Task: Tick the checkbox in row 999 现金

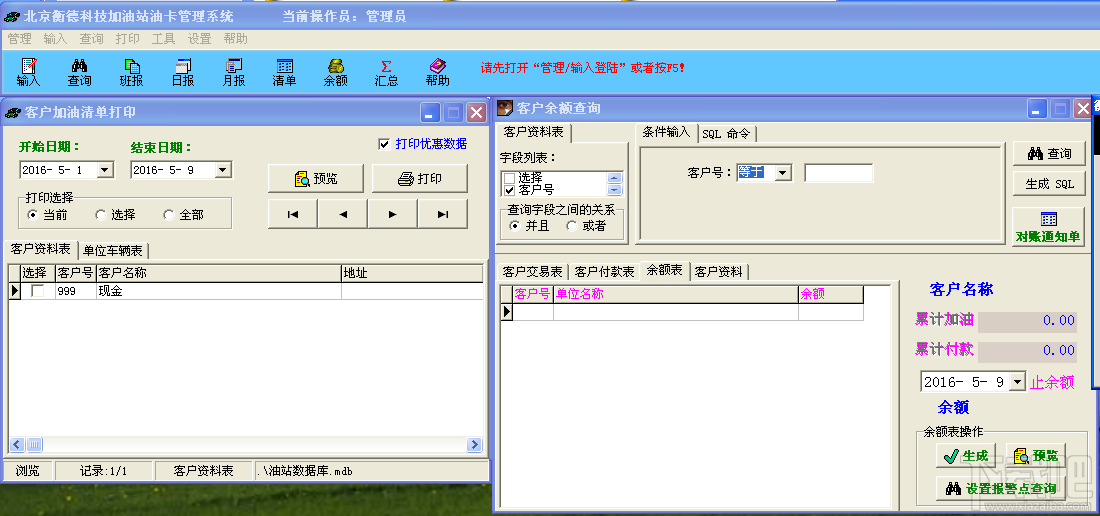Action: tap(37, 291)
